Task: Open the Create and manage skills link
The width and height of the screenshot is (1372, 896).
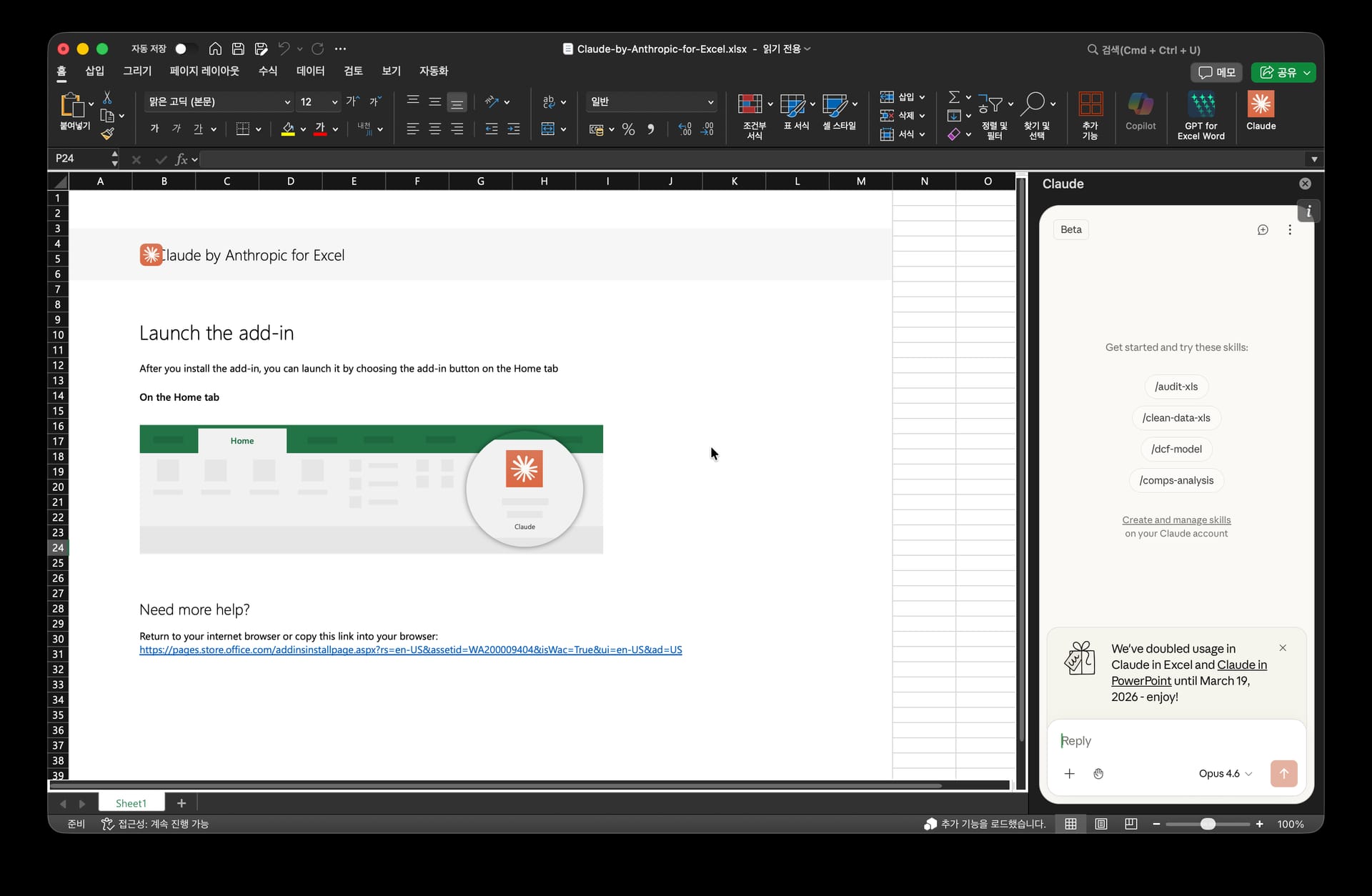Action: click(1175, 519)
